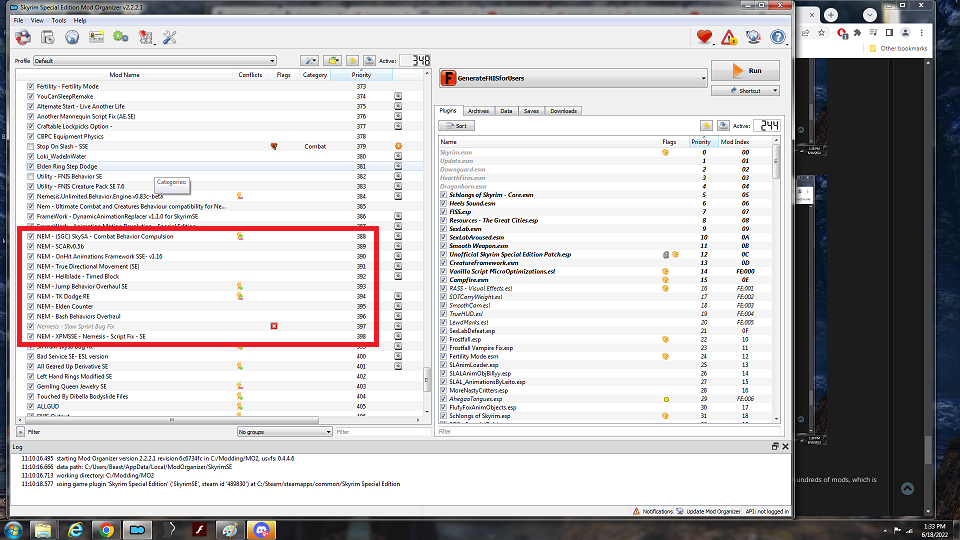This screenshot has width=960, height=540.
Task: Uncheck Frostfall.esp plugin checkbox
Action: click(x=444, y=339)
